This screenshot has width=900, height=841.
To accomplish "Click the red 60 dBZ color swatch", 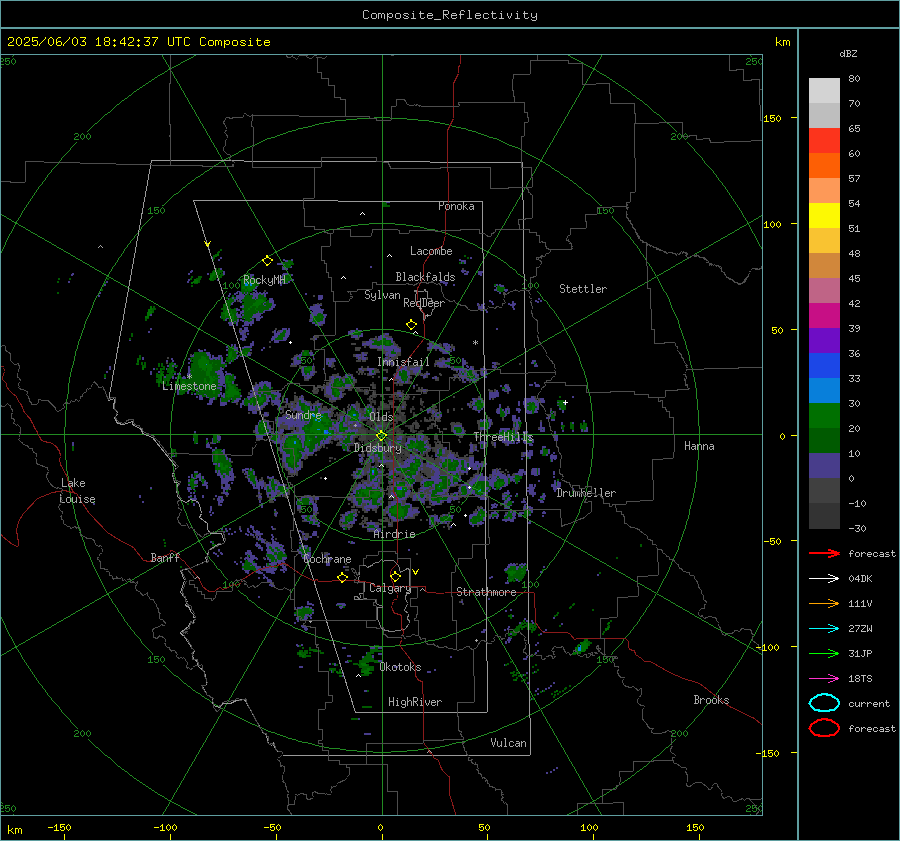I will tap(824, 141).
